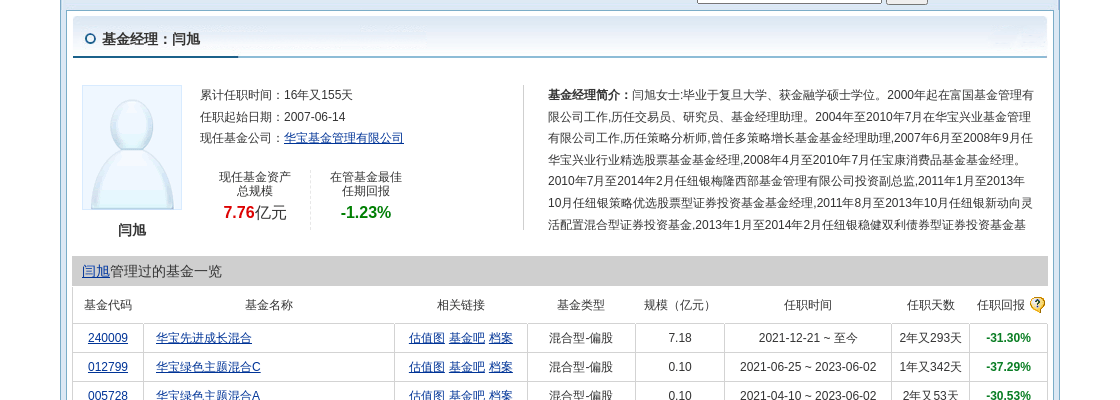Click the 基金代码 column header
This screenshot has width=1120, height=400.
click(108, 305)
